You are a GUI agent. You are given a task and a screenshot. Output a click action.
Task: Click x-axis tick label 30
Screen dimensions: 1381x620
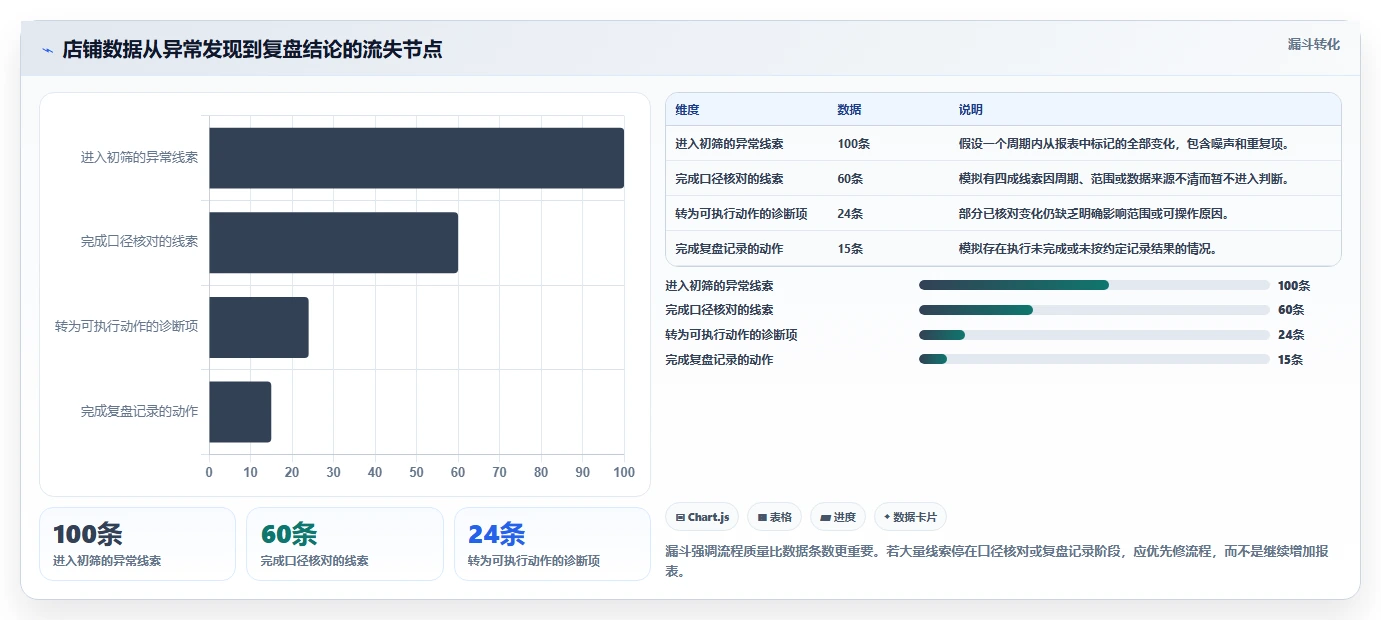333,472
